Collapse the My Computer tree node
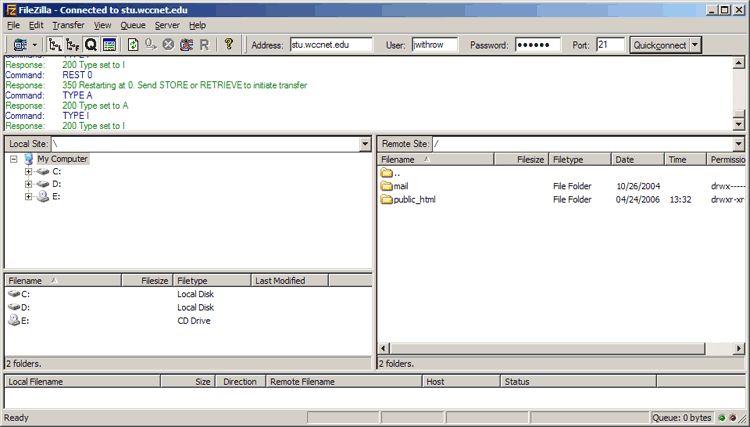The image size is (750, 427). tap(13, 159)
